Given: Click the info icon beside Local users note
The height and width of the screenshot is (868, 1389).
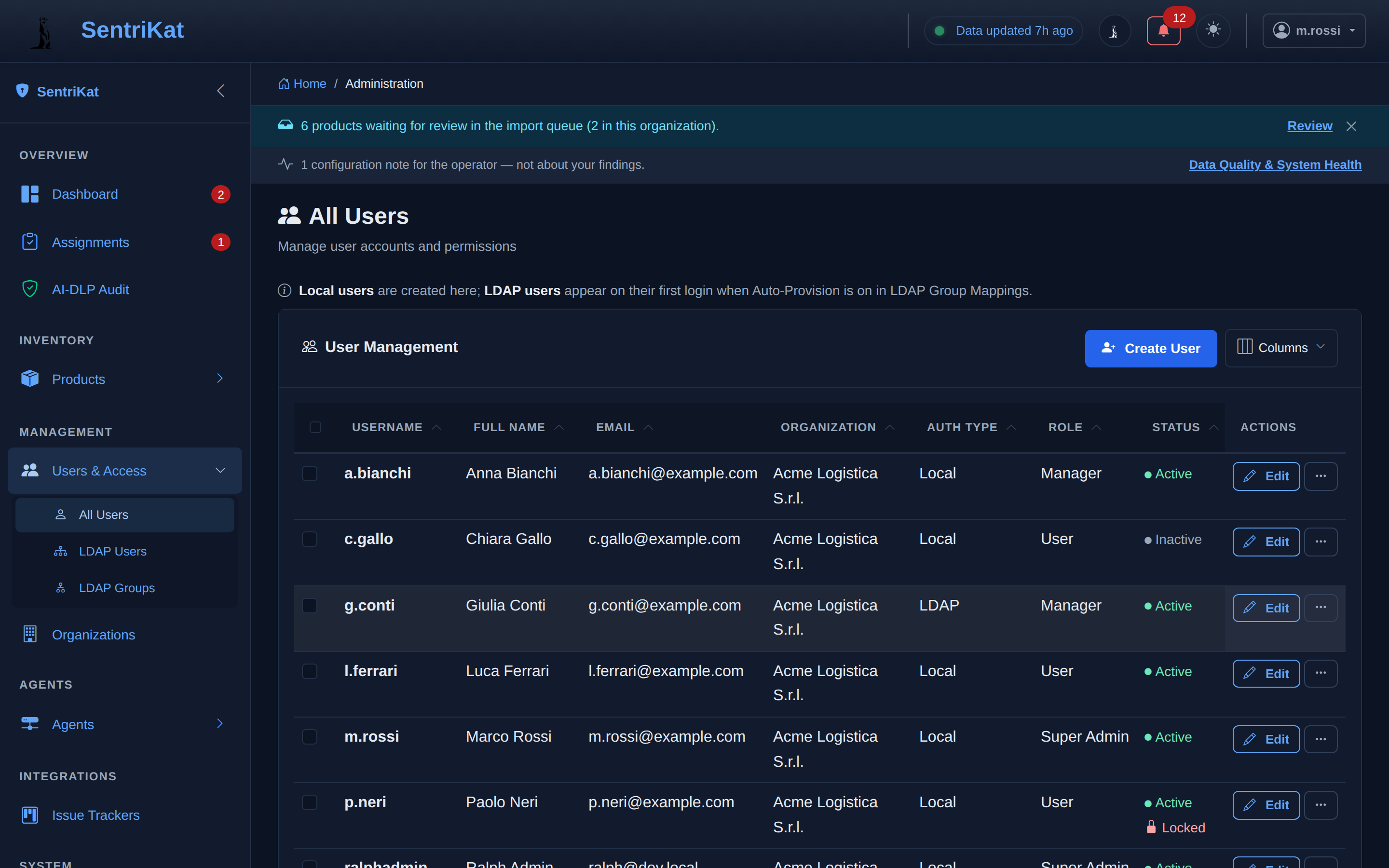Looking at the screenshot, I should point(284,290).
